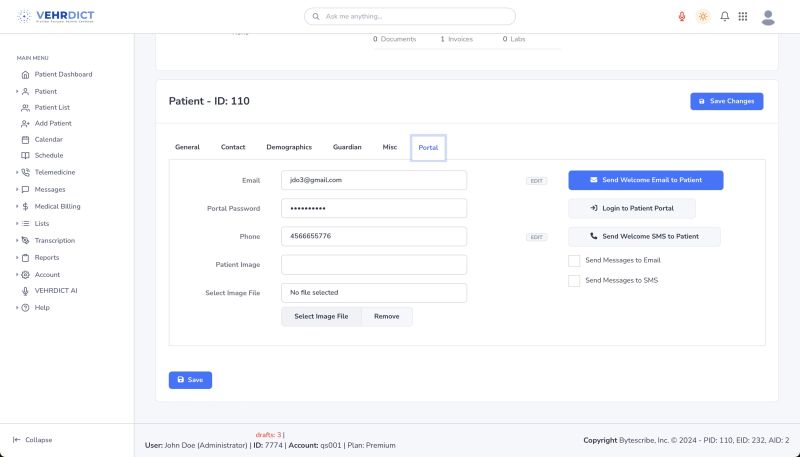Click the Telemedicine phone icon
Screen dimensions: 800x457
pyautogui.click(x=25, y=172)
